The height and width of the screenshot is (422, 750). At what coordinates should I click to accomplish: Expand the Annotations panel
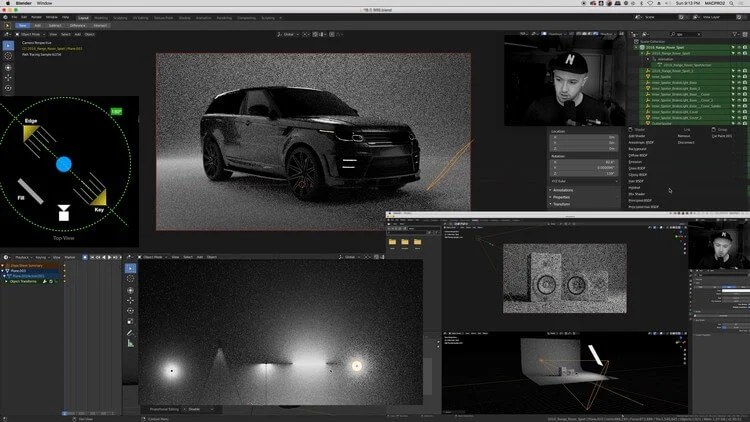562,190
